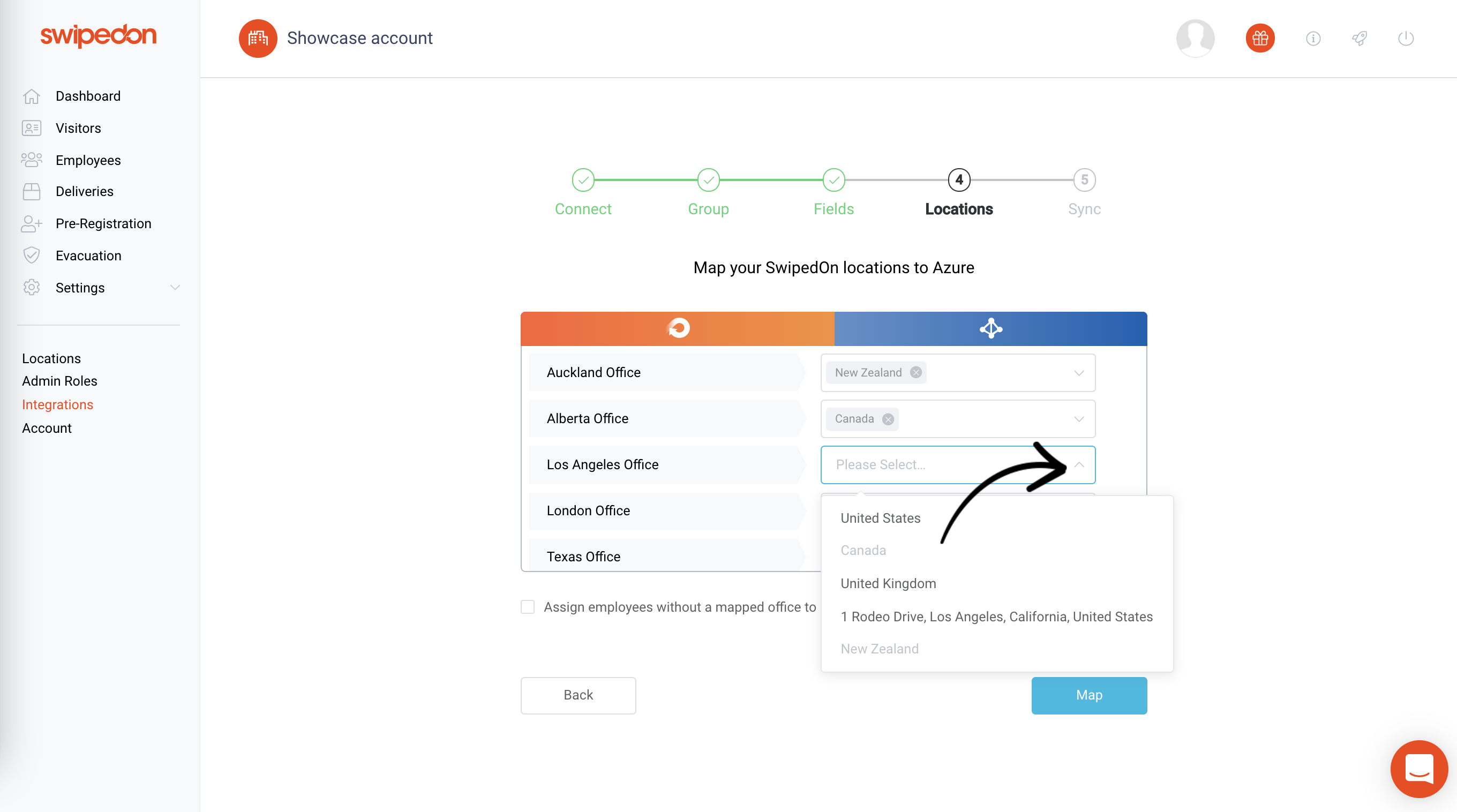Click the Map button
This screenshot has width=1457, height=812.
coord(1089,695)
